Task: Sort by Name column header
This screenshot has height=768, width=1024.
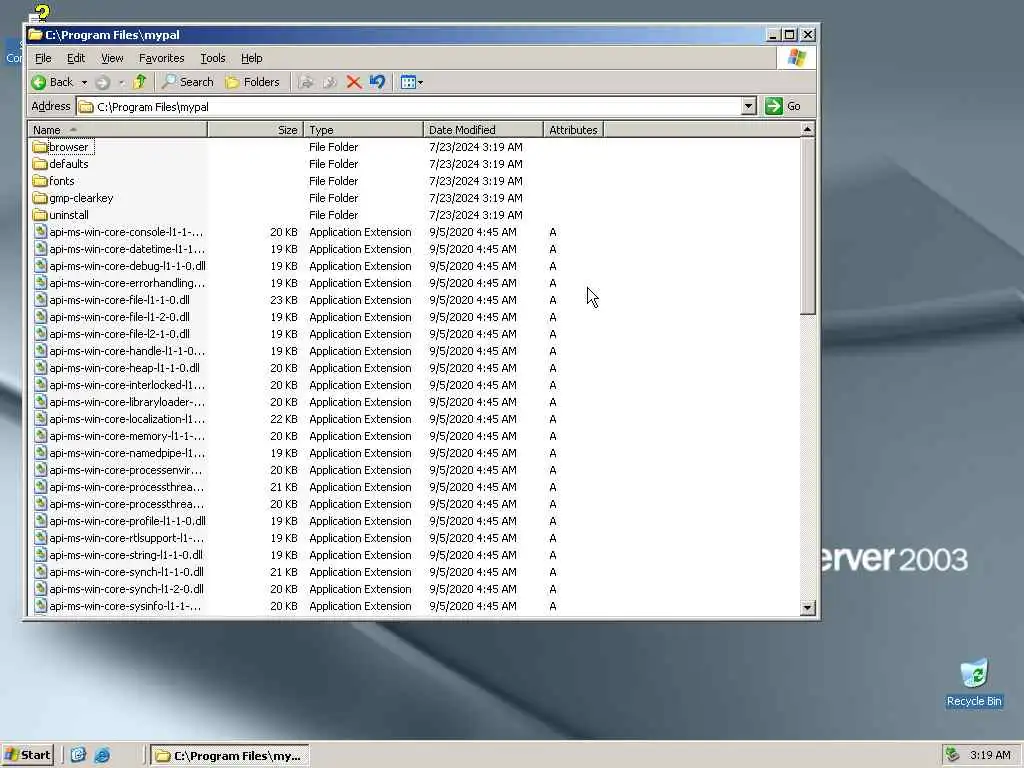Action: (118, 130)
